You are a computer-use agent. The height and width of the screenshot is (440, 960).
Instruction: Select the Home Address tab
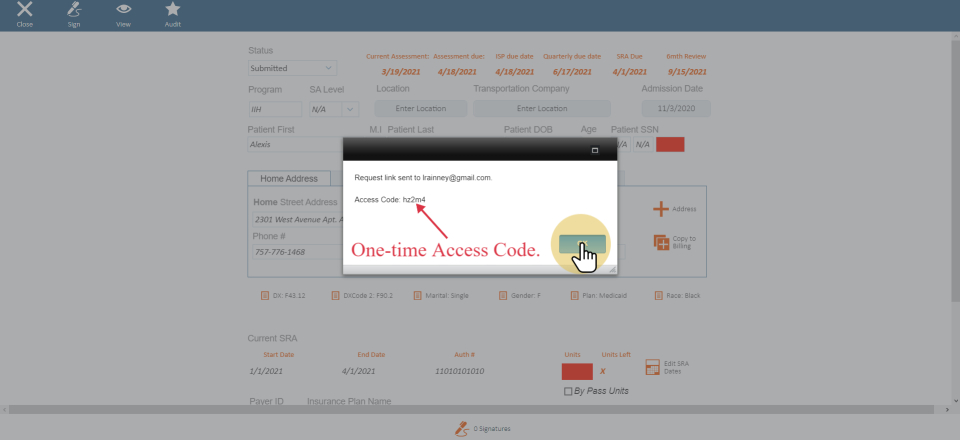pyautogui.click(x=288, y=179)
